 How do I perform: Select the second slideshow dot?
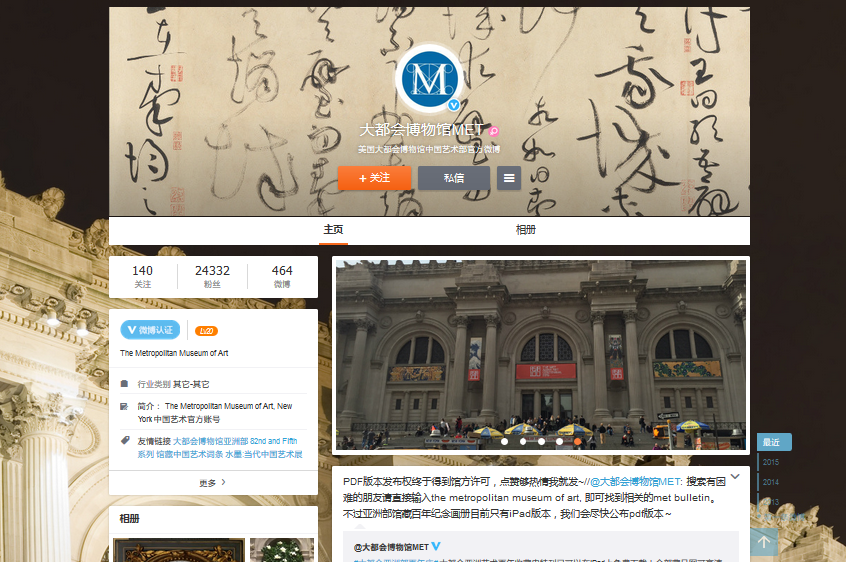click(x=523, y=442)
